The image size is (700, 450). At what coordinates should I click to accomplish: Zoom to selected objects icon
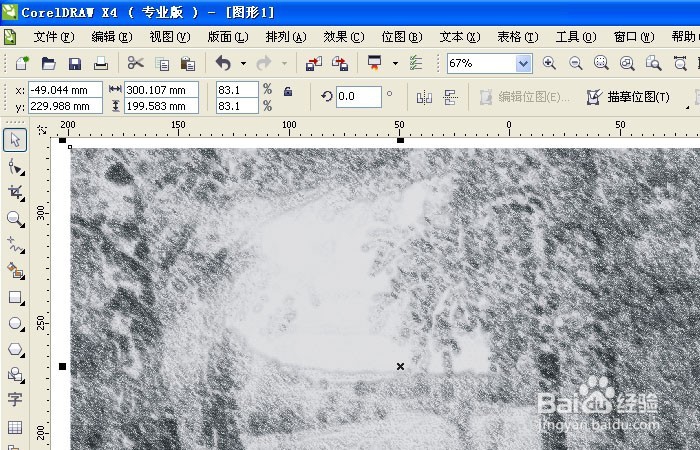point(601,63)
